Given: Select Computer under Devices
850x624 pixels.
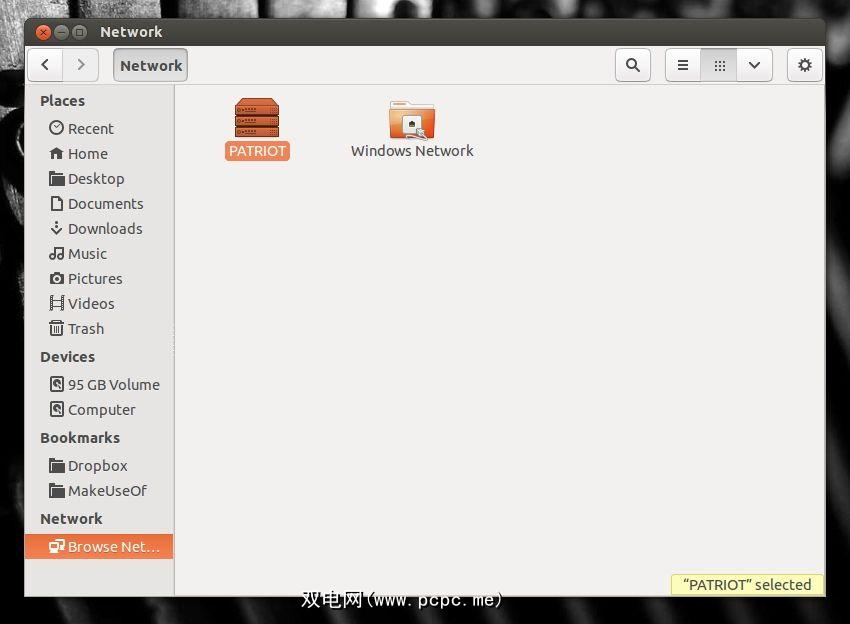Looking at the screenshot, I should point(99,409).
